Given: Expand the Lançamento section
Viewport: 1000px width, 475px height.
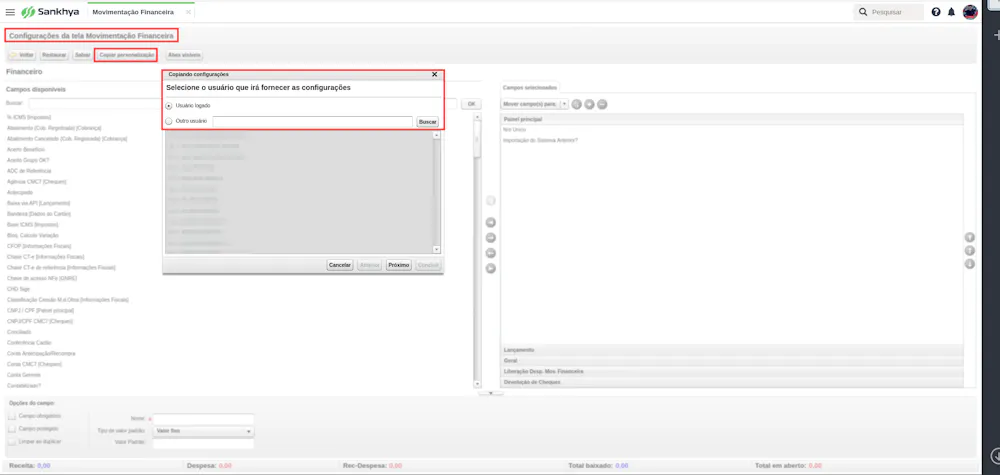Looking at the screenshot, I should (x=732, y=350).
